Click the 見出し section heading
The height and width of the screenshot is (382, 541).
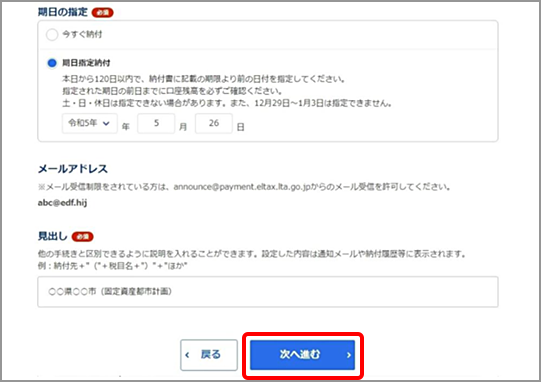(52, 236)
